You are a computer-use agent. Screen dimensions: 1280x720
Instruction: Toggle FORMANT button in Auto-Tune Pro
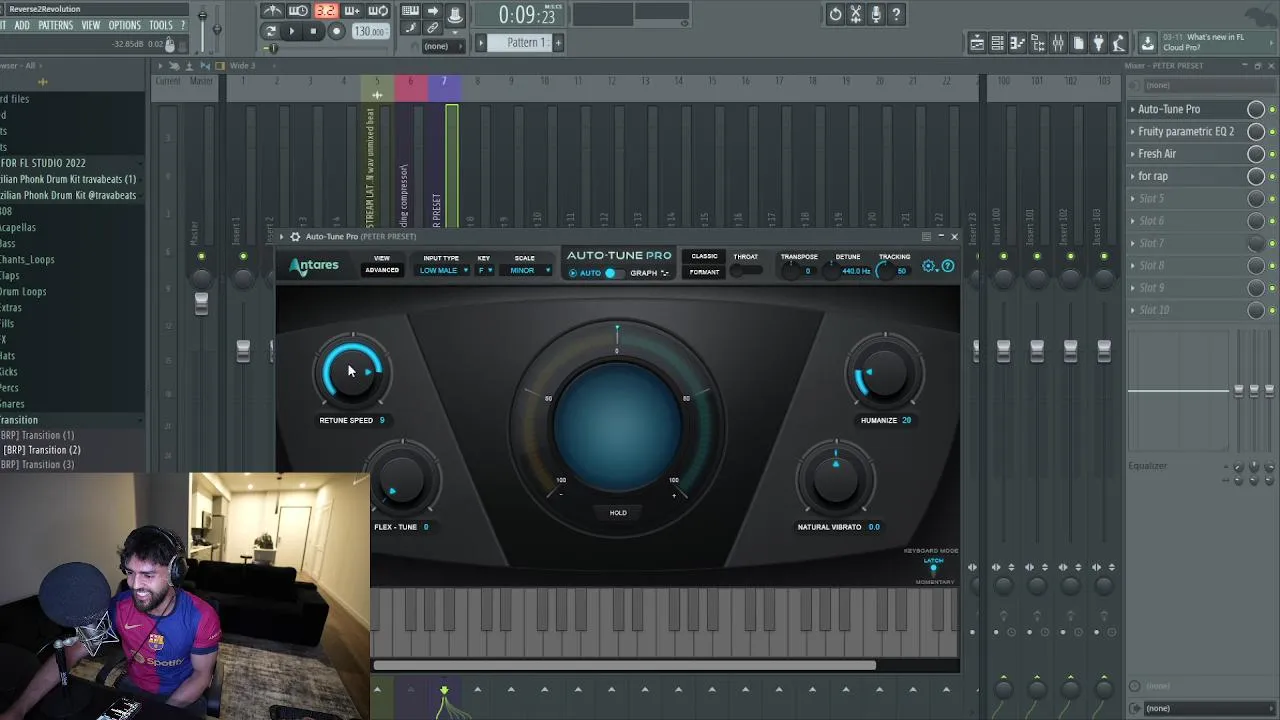(x=704, y=272)
